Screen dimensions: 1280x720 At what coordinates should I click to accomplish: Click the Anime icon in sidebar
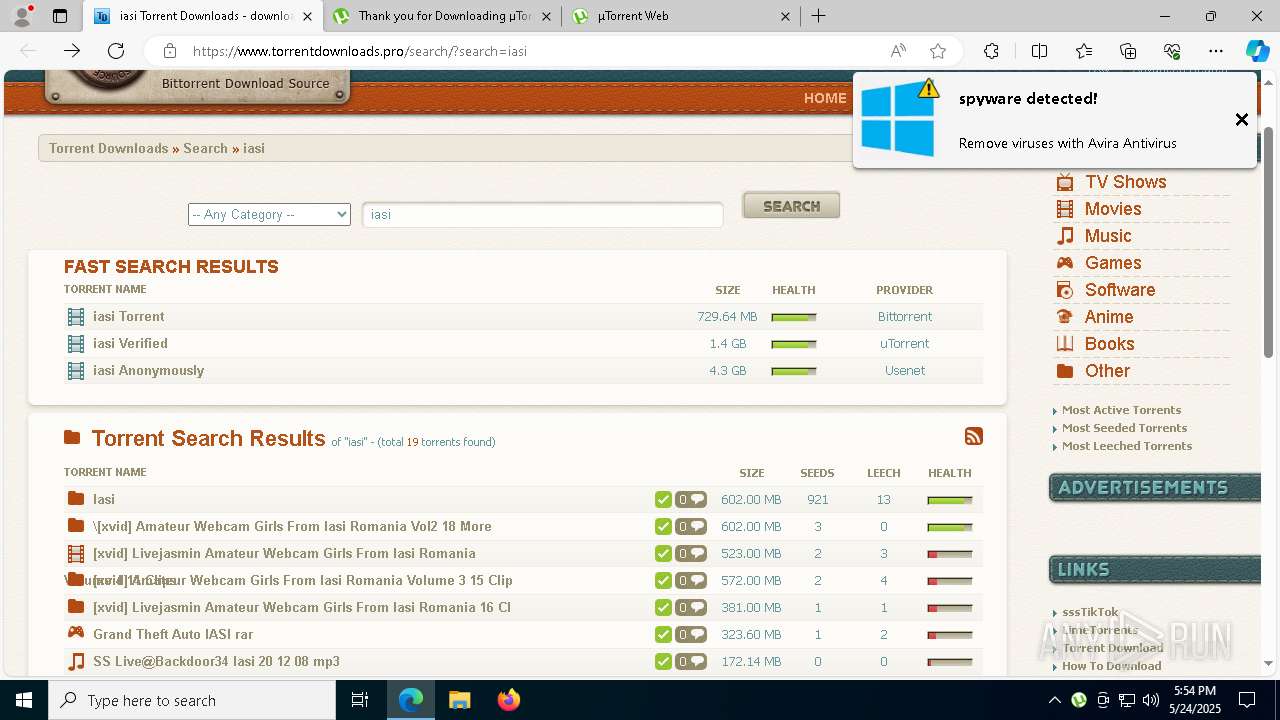pyautogui.click(x=1065, y=317)
